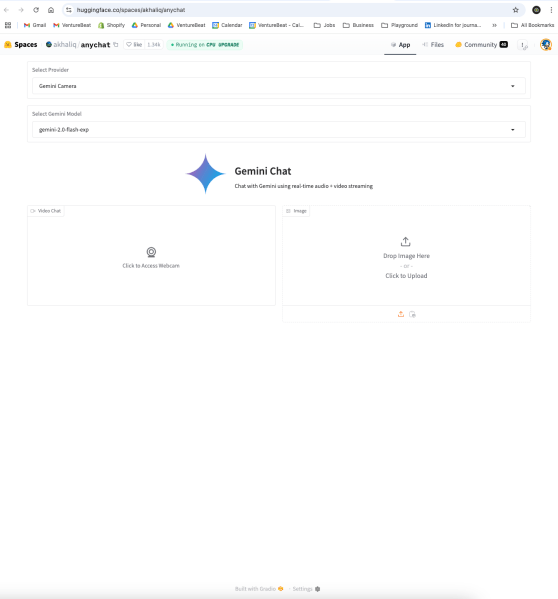Open the Business bookmark folder

tap(358, 25)
